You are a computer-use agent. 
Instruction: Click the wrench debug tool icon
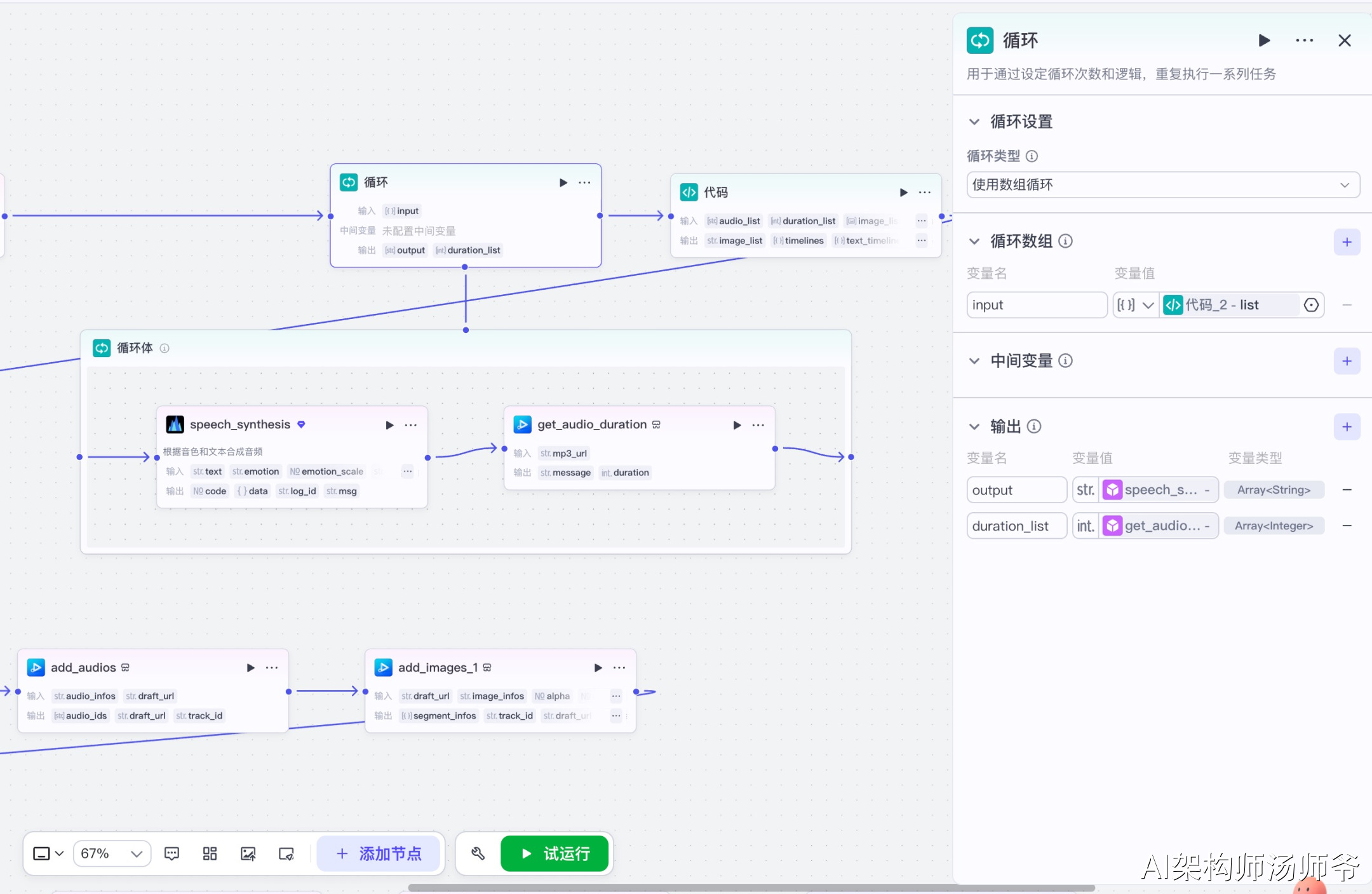[x=478, y=853]
